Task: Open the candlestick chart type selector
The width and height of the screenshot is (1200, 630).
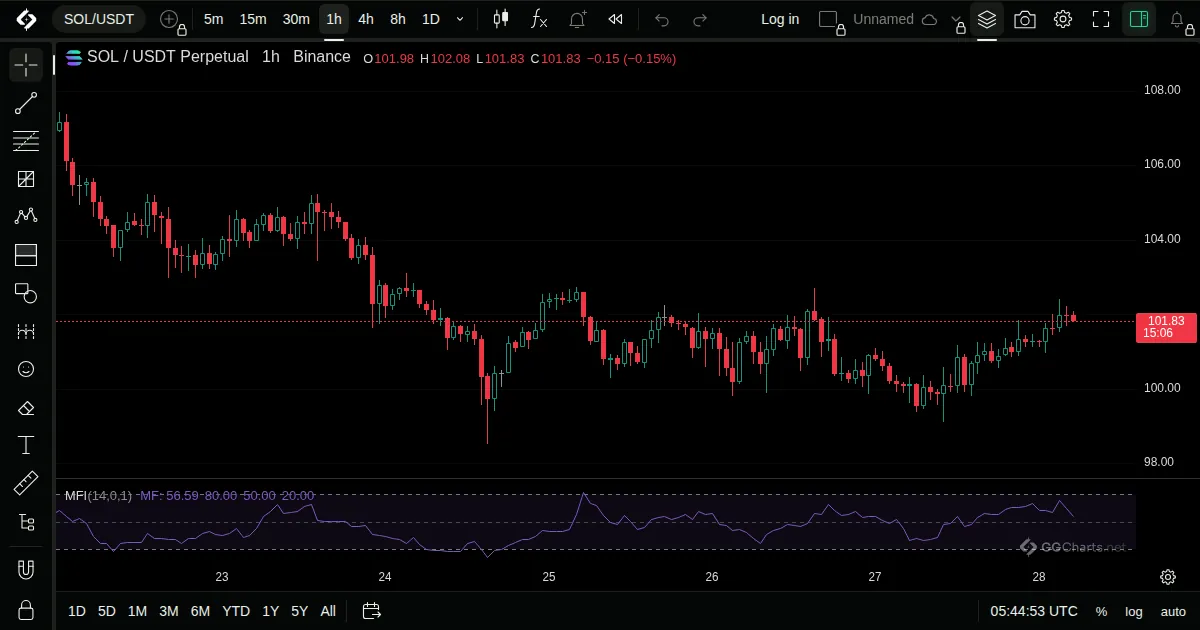Action: (501, 19)
